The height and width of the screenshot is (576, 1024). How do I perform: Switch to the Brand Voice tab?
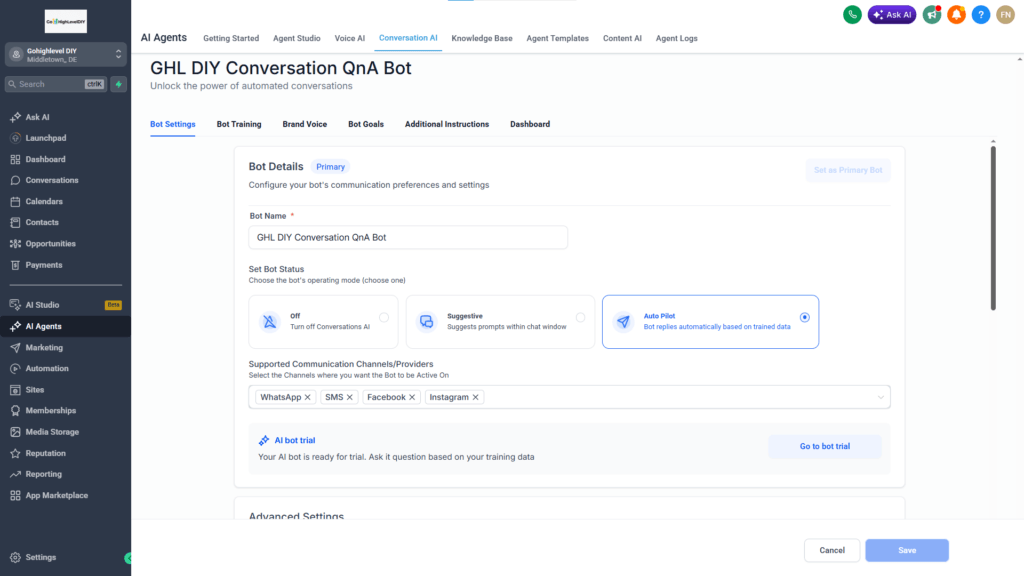pos(304,124)
